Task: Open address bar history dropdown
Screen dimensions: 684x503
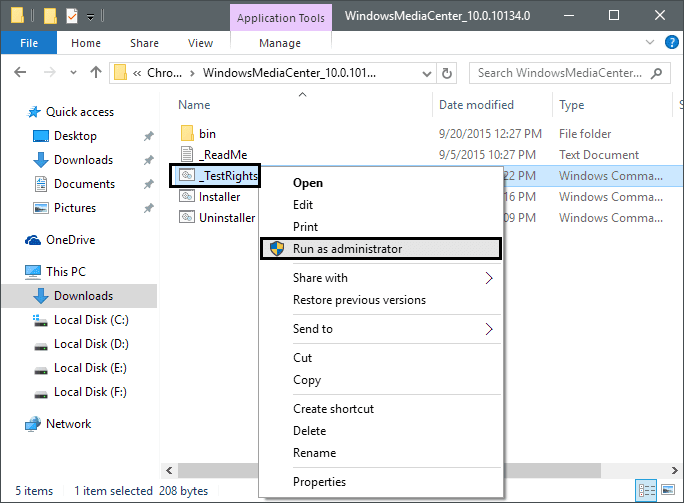Action: point(427,74)
